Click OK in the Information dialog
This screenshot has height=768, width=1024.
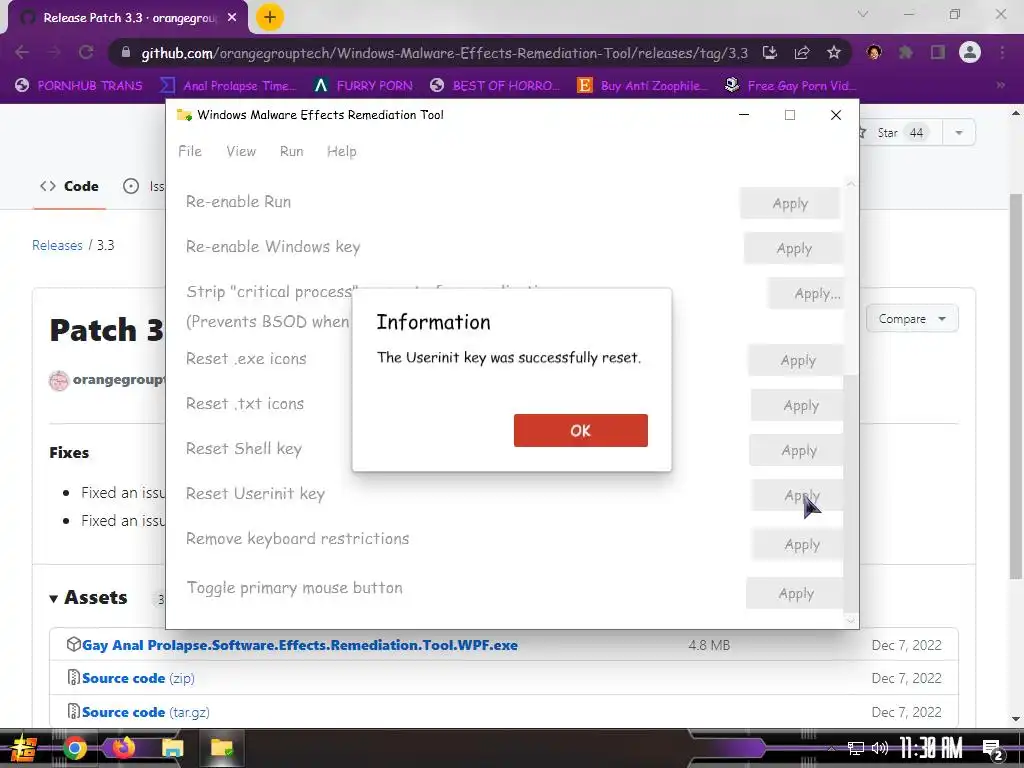click(x=581, y=430)
